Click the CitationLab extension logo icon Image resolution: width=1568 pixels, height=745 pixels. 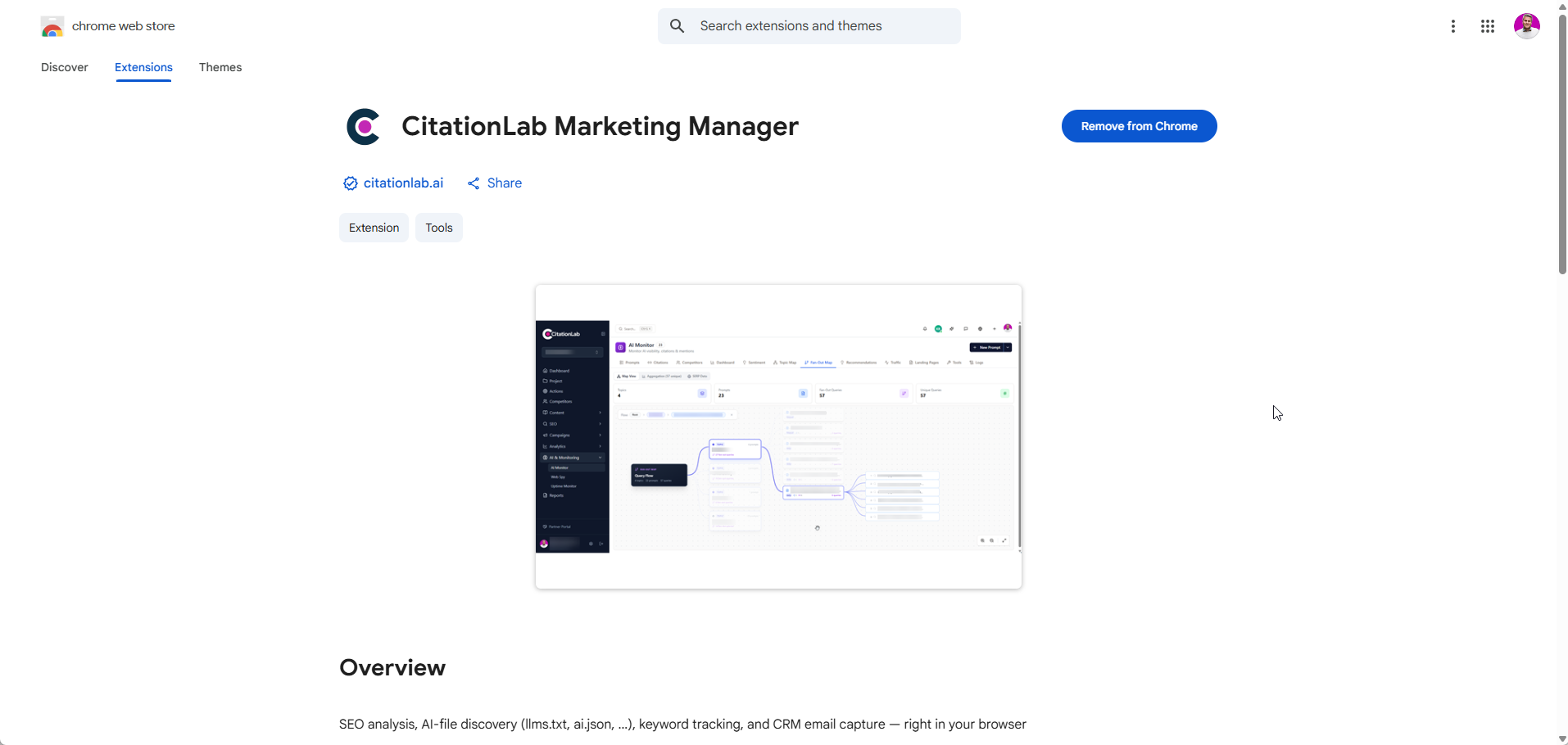tap(363, 127)
